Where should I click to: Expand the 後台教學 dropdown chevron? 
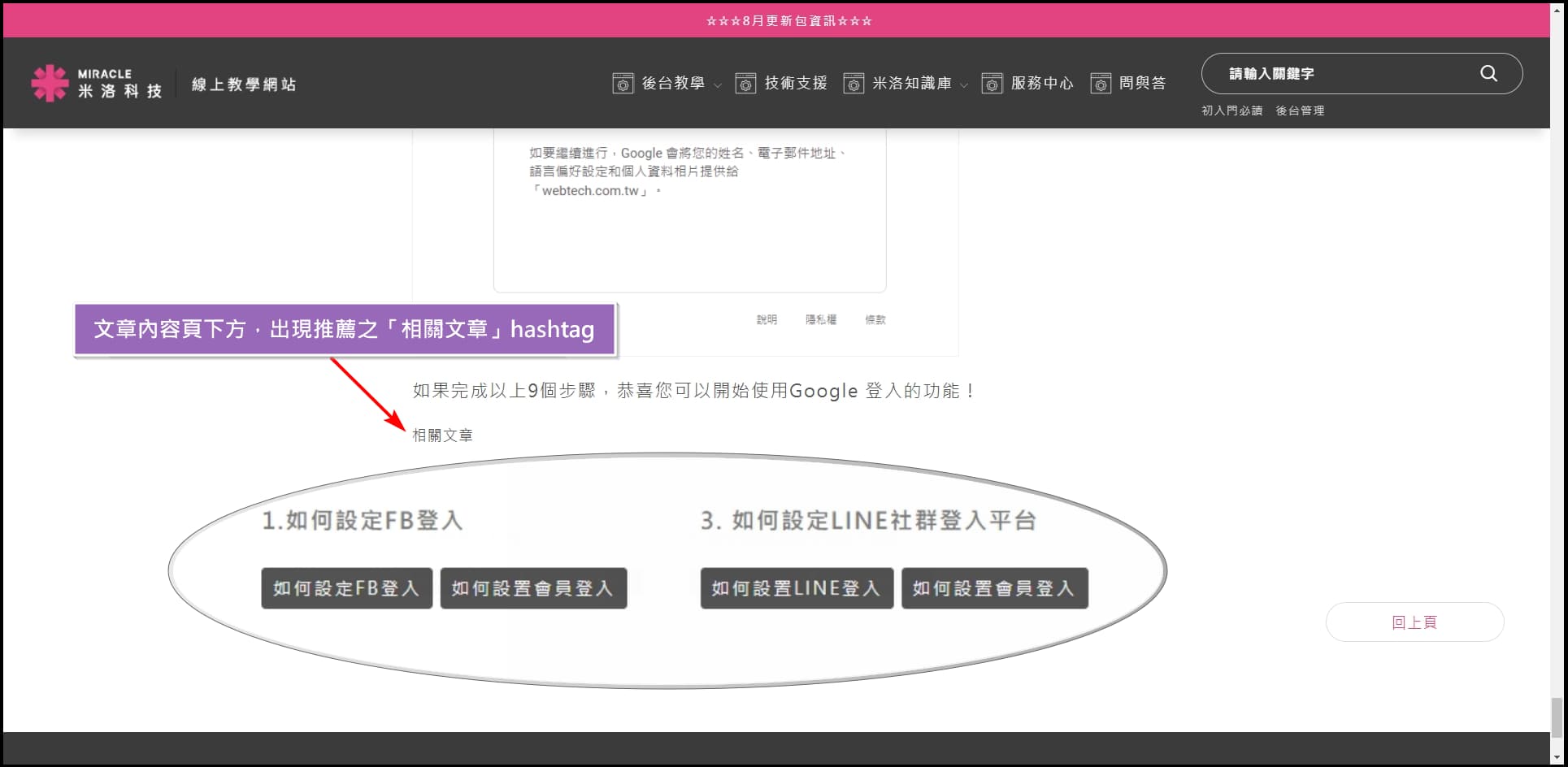coord(718,84)
